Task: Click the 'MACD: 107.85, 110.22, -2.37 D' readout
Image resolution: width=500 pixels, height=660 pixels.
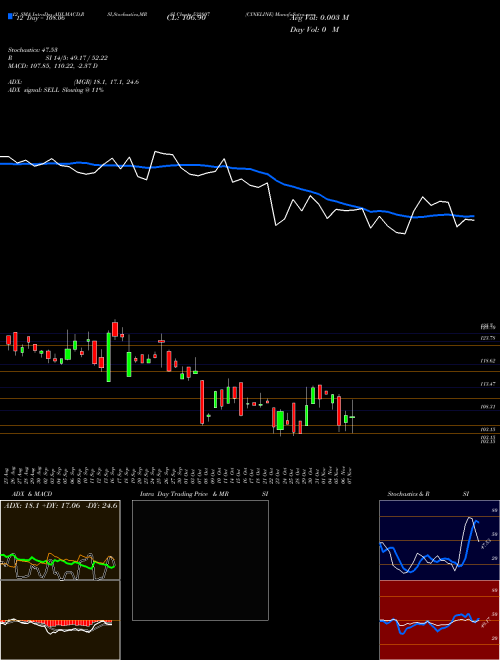Action: [53, 66]
